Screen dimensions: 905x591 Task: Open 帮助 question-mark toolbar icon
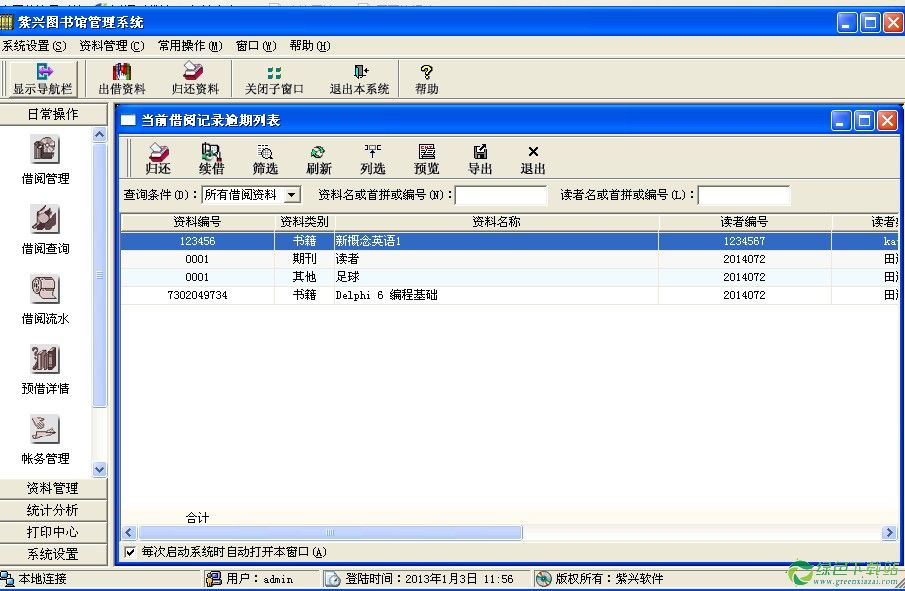(x=427, y=79)
